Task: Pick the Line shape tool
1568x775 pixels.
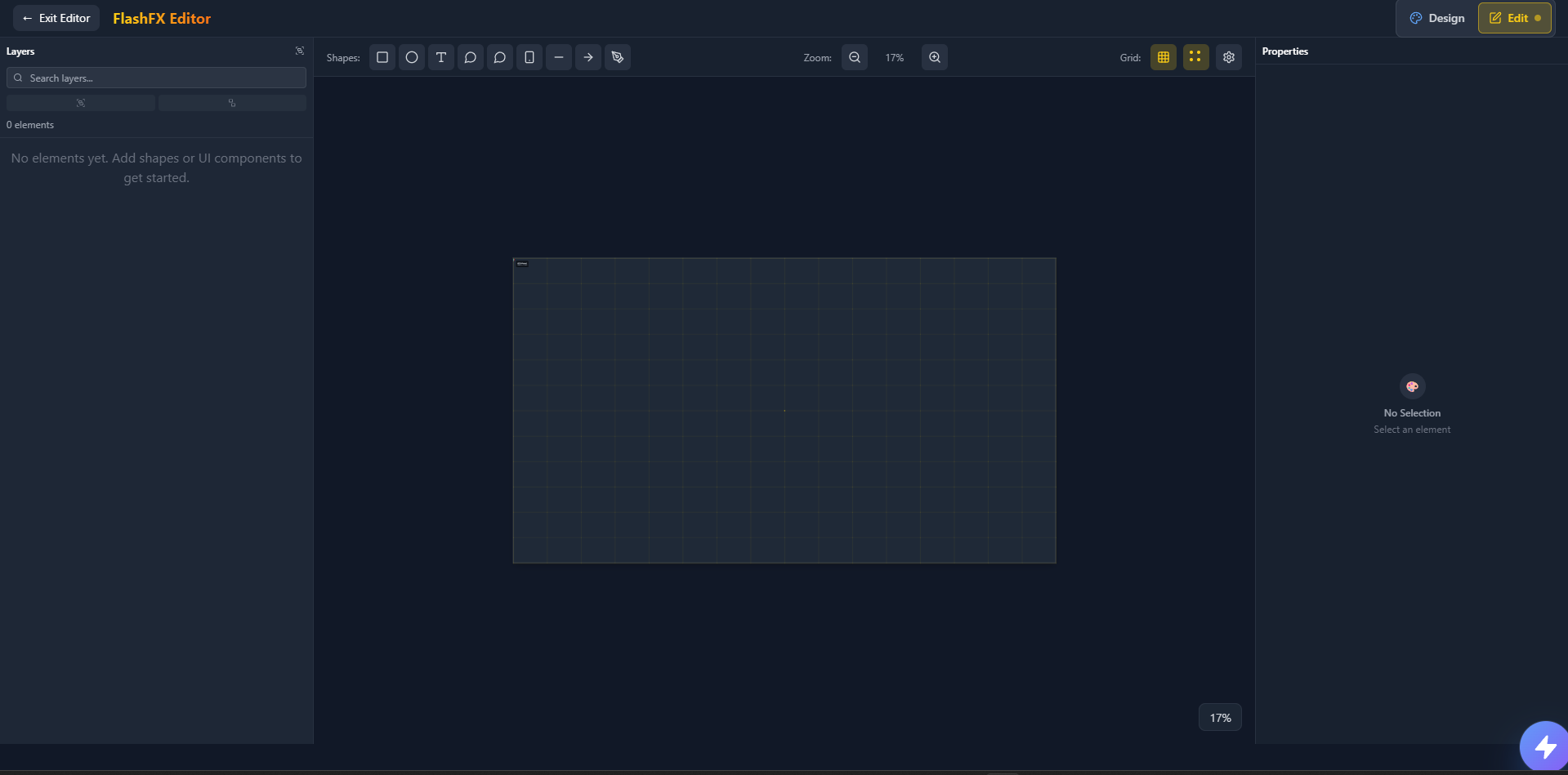Action: (x=559, y=57)
